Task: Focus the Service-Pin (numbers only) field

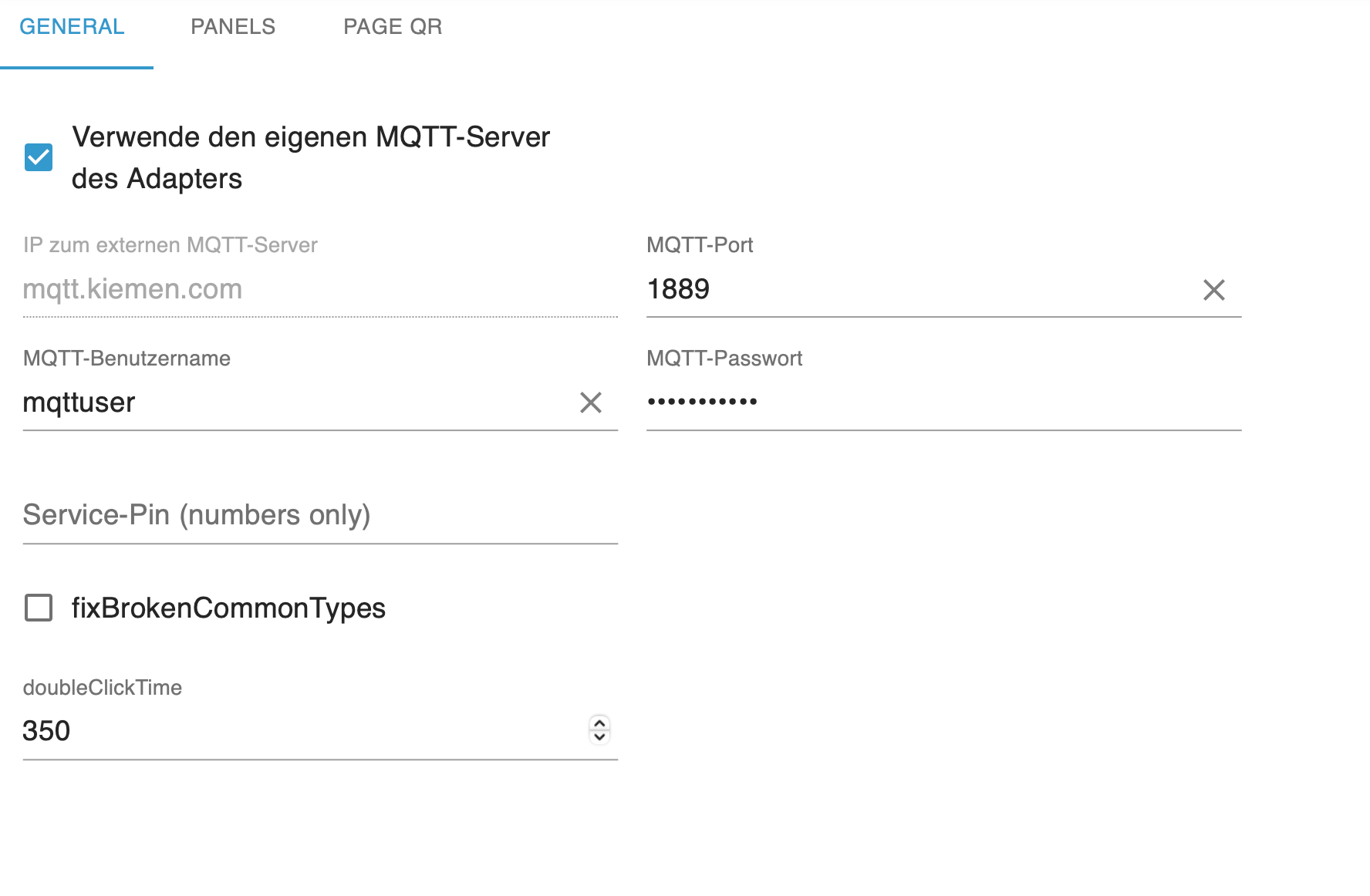Action: (320, 515)
